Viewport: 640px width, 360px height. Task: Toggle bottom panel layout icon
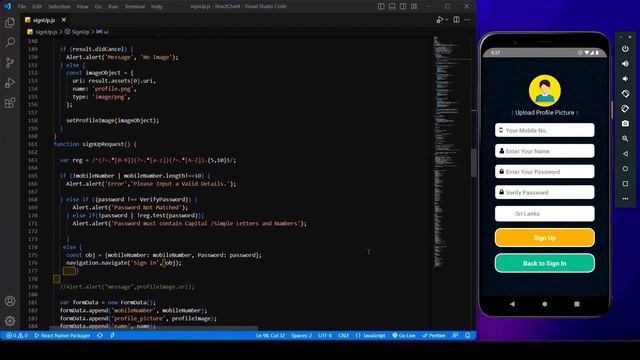tap(392, 6)
